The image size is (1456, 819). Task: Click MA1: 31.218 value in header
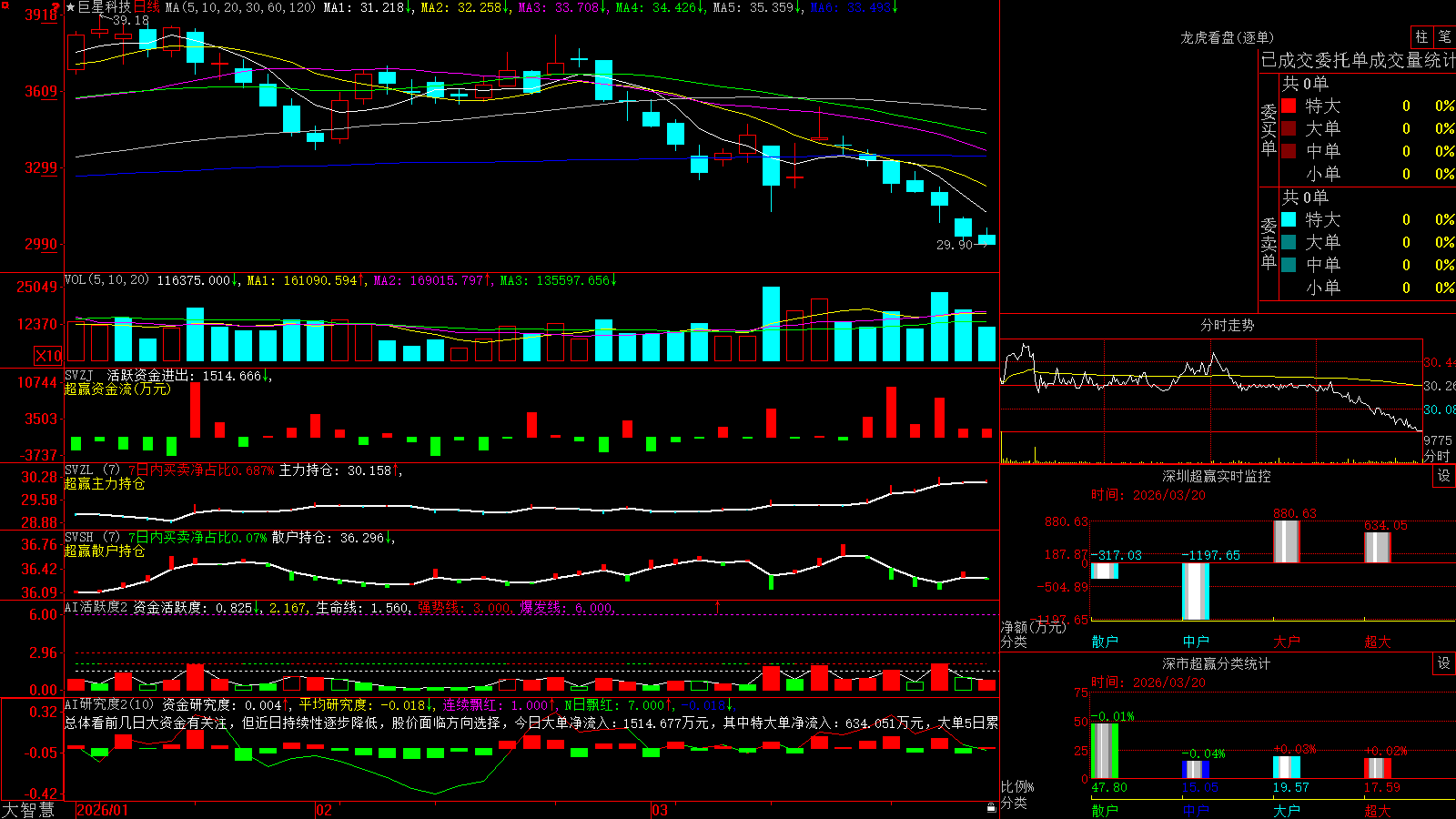click(x=368, y=7)
